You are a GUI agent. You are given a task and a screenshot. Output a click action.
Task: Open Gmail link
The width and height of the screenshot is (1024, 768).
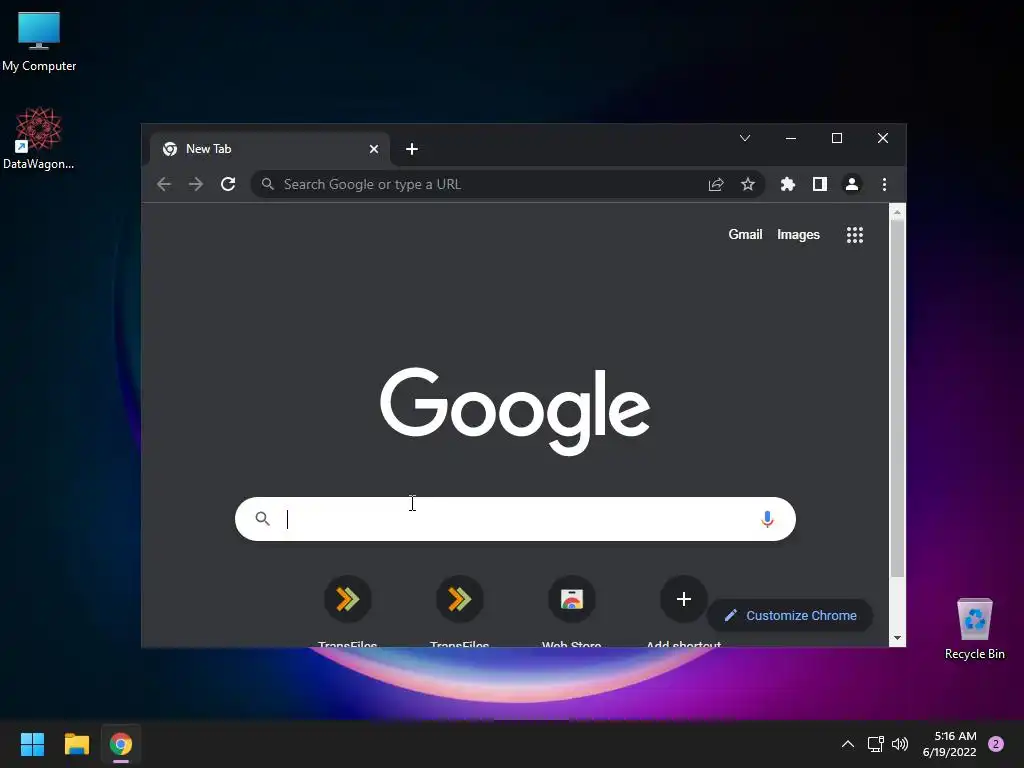[x=745, y=234]
